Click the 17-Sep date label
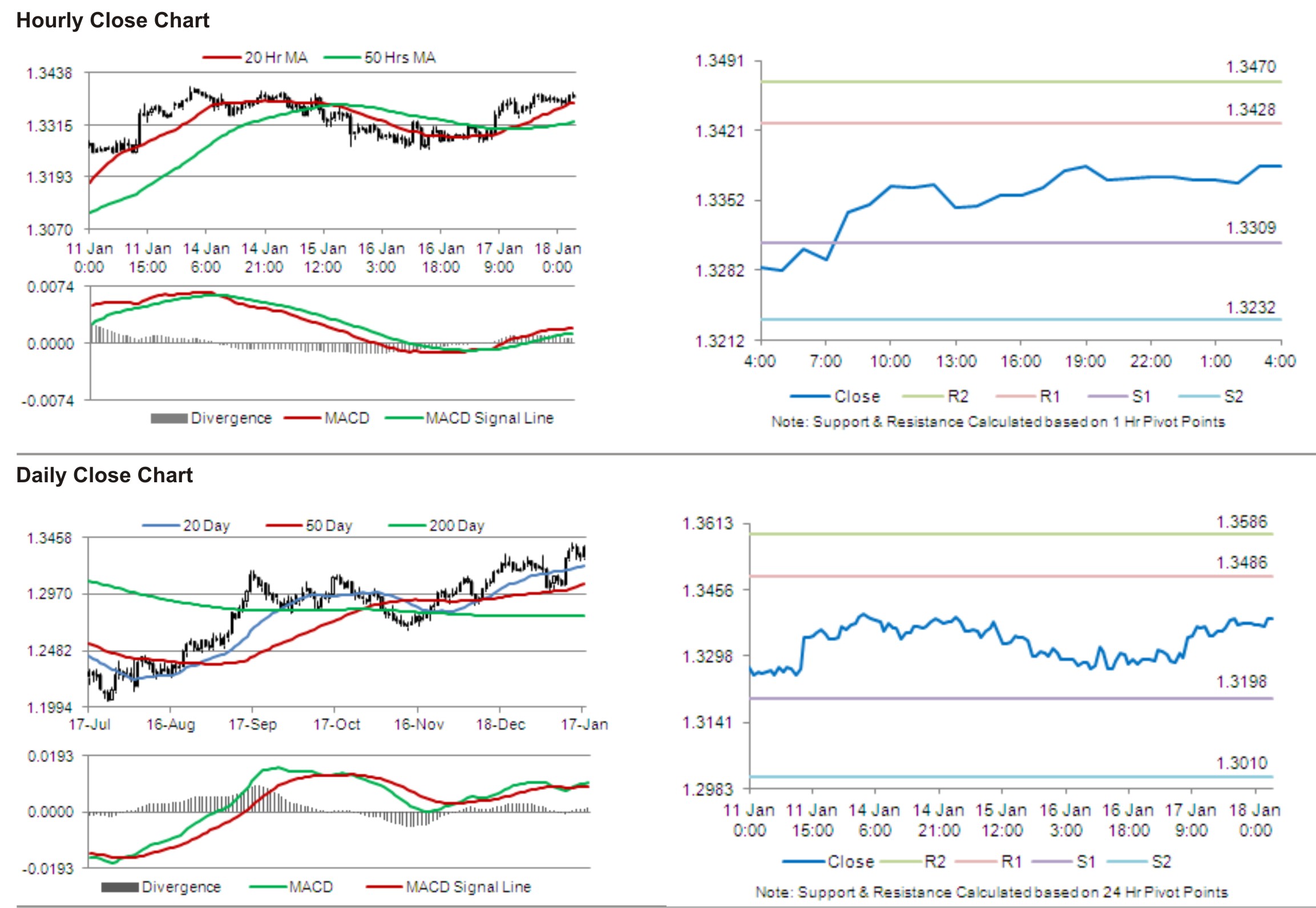The width and height of the screenshot is (1316, 908). coord(253,725)
